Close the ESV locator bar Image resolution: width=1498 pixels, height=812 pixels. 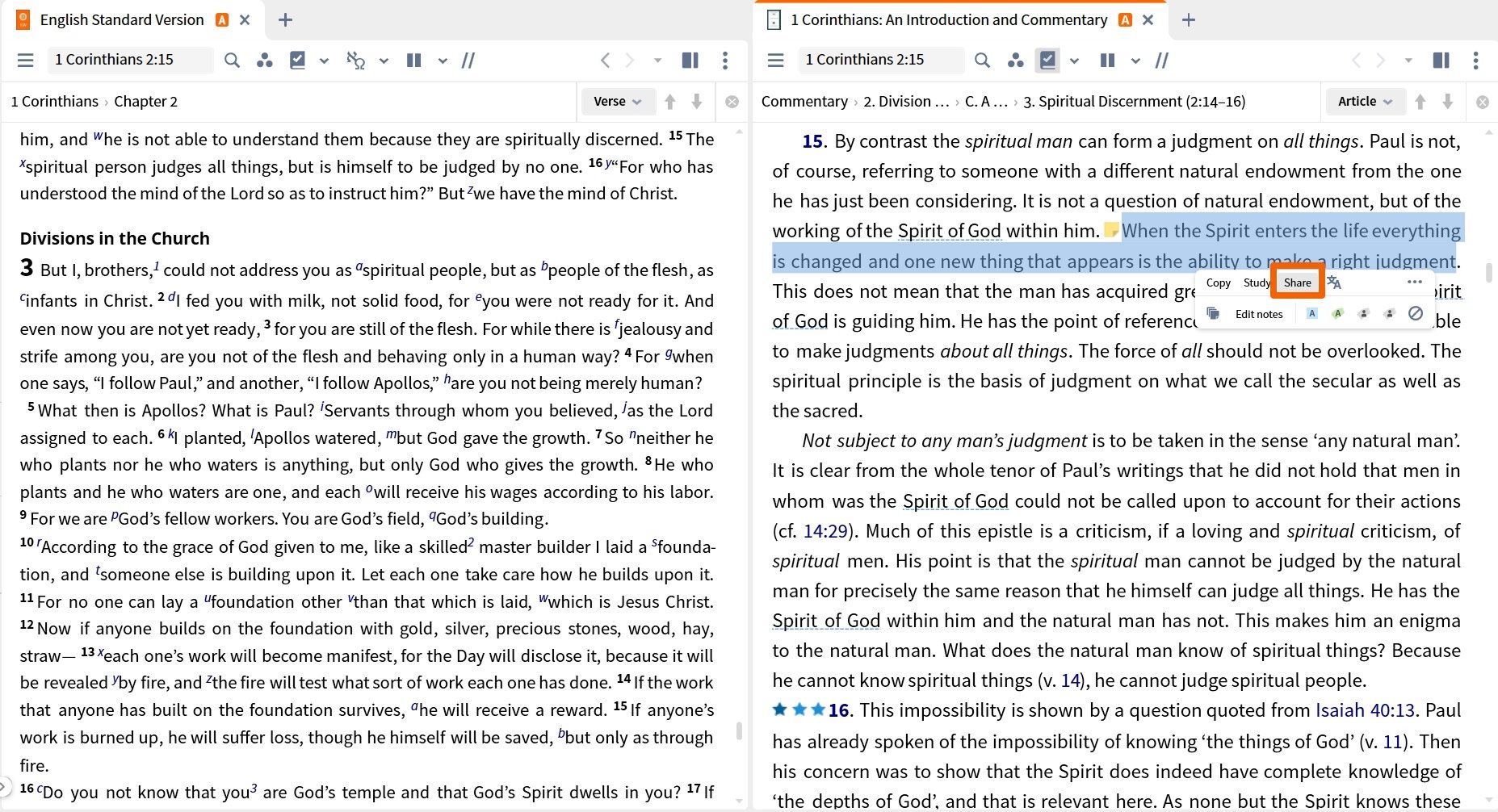click(732, 102)
